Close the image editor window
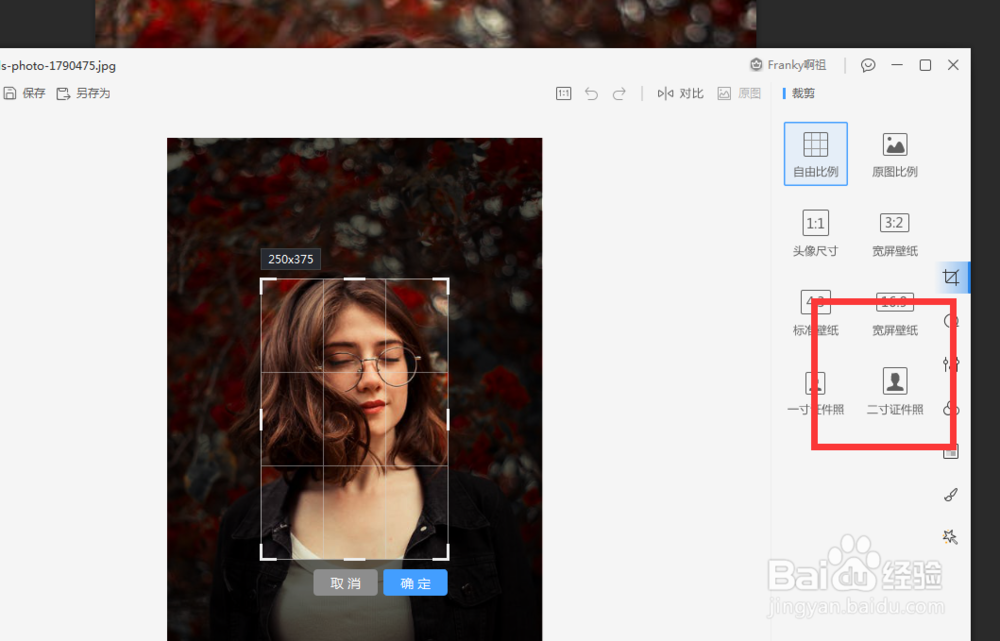Screen dimensions: 1000x641 tap(953, 65)
